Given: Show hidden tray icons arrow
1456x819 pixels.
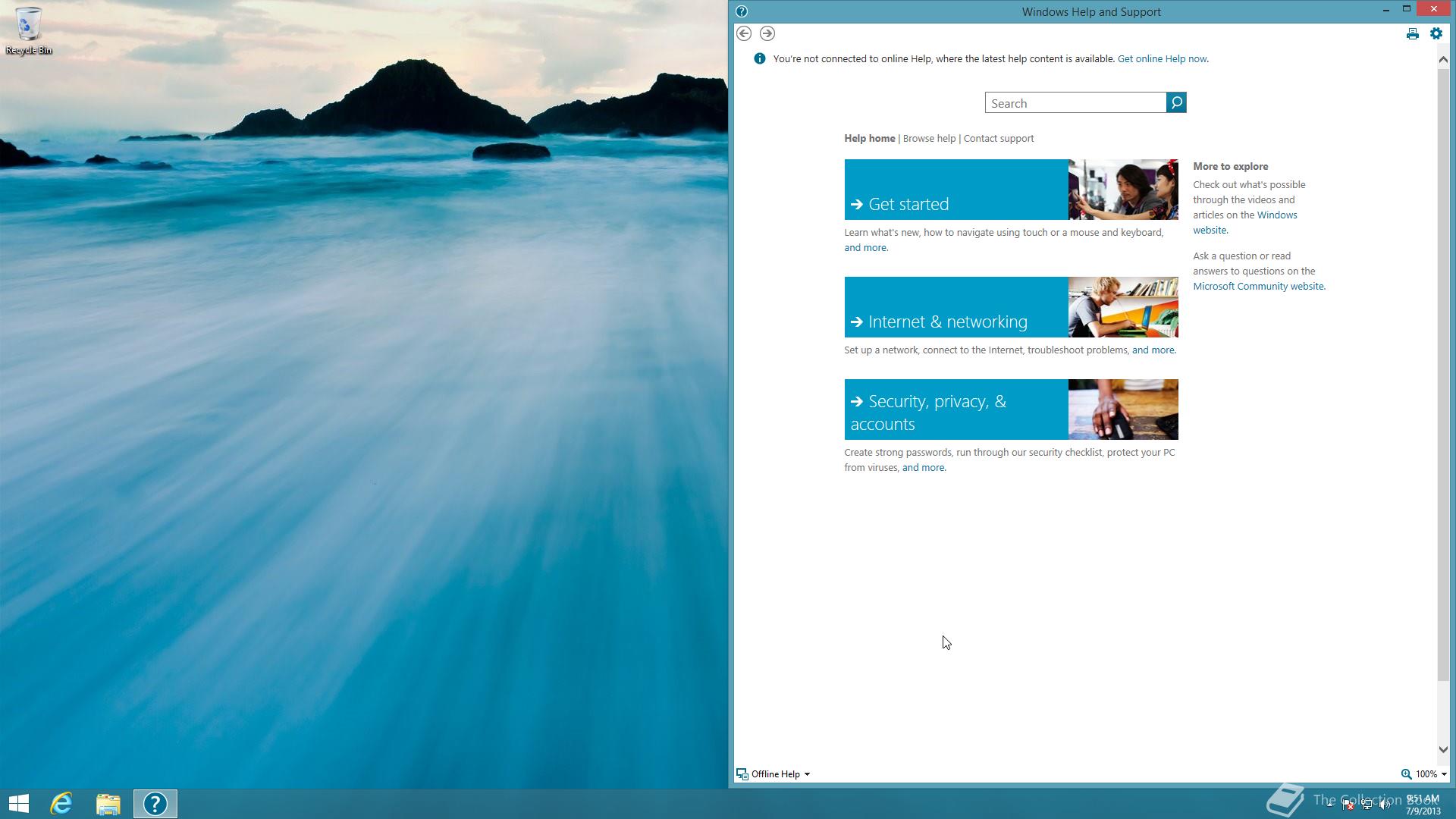Looking at the screenshot, I should 1329,805.
